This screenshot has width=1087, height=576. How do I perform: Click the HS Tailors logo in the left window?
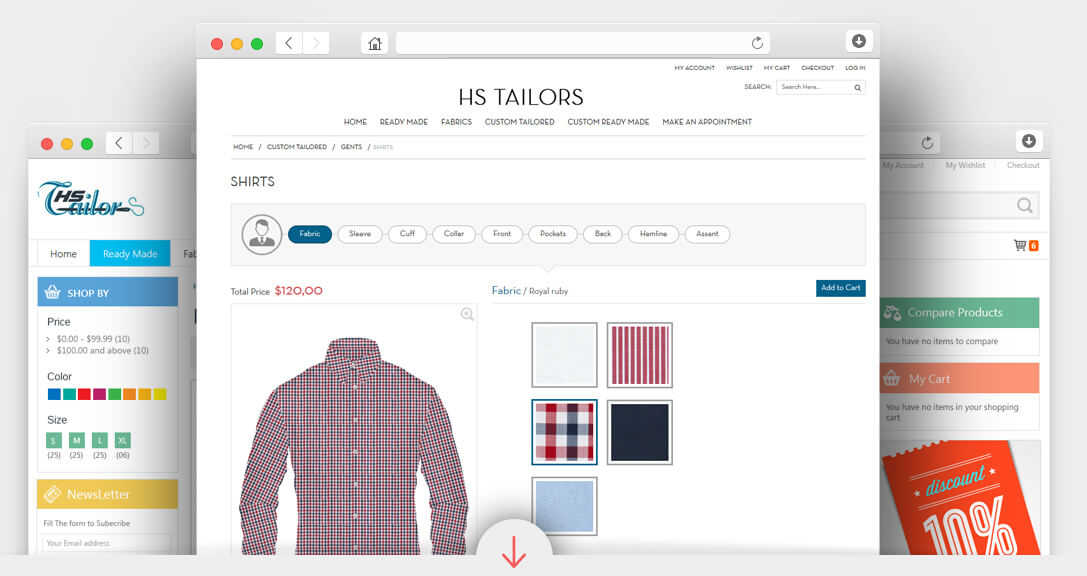pyautogui.click(x=91, y=199)
